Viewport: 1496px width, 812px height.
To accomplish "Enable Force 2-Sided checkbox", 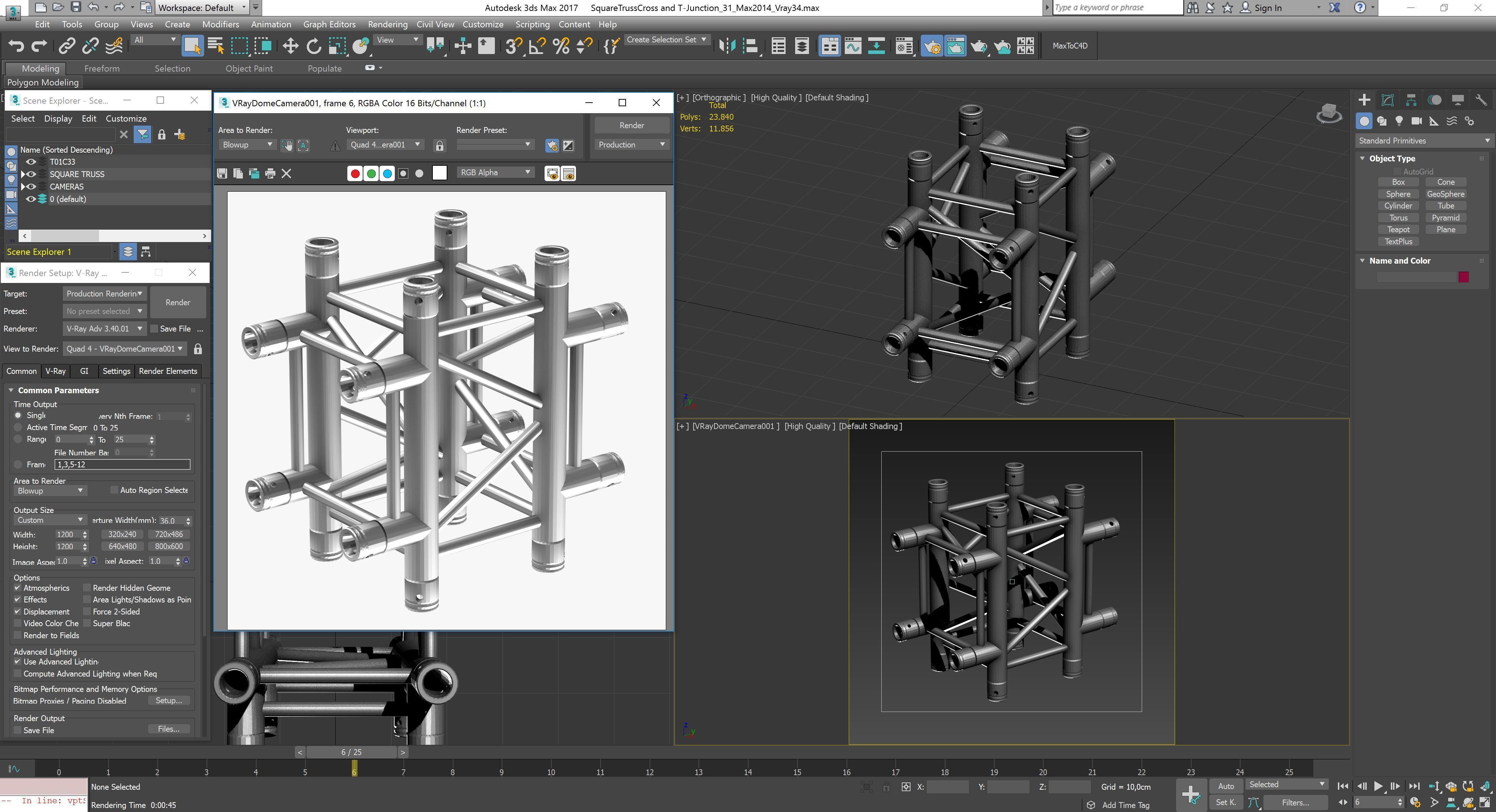I will 87,612.
